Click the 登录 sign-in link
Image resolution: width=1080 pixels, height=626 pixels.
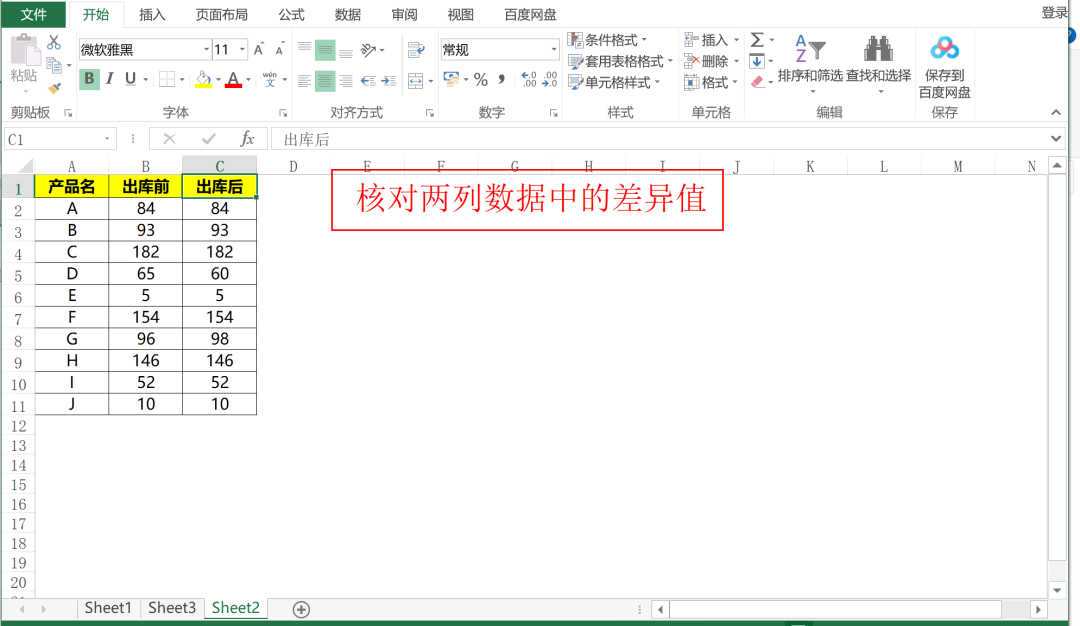pos(1055,13)
